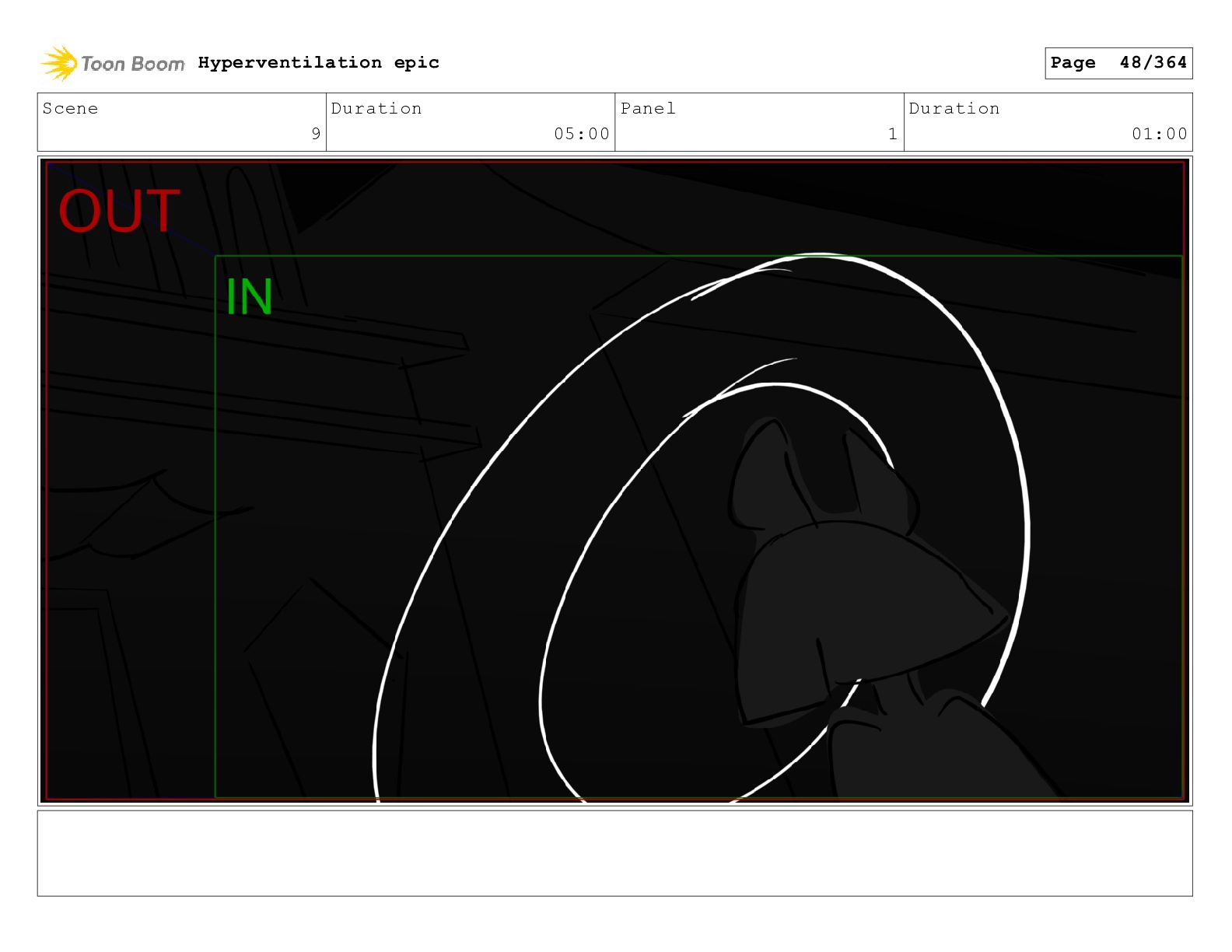Click the panel duration value '01:00'
The image size is (1232, 952).
pyautogui.click(x=1160, y=134)
